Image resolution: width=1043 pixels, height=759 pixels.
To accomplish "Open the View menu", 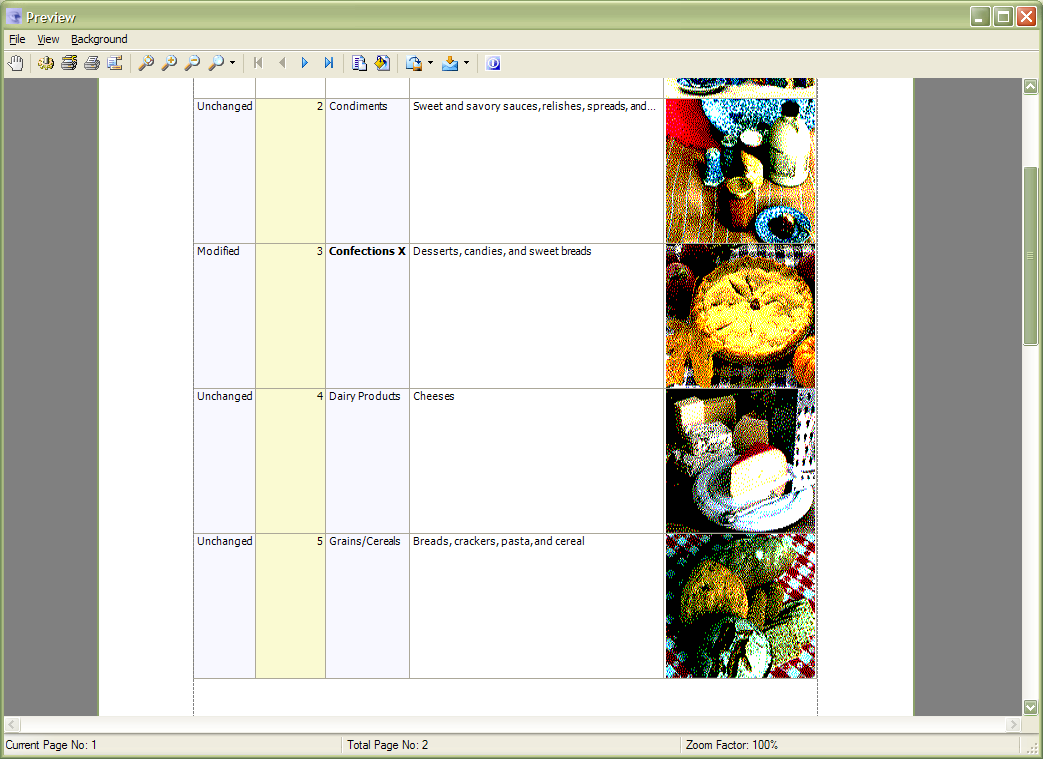I will (x=48, y=39).
